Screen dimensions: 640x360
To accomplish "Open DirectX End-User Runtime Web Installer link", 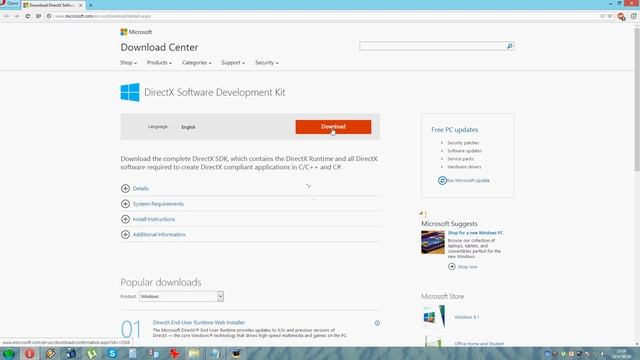I will click(199, 322).
